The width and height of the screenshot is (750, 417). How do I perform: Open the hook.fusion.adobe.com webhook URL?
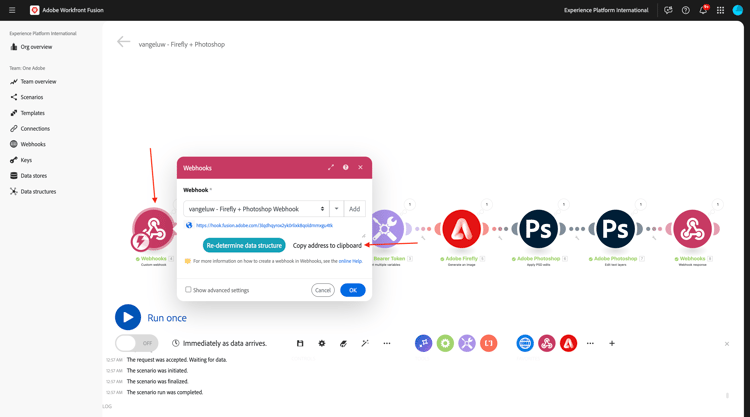pos(264,225)
